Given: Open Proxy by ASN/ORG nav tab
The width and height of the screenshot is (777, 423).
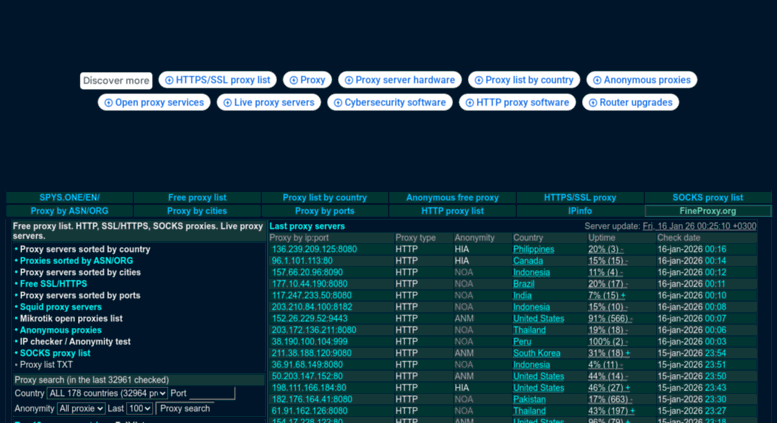Looking at the screenshot, I should tap(69, 211).
